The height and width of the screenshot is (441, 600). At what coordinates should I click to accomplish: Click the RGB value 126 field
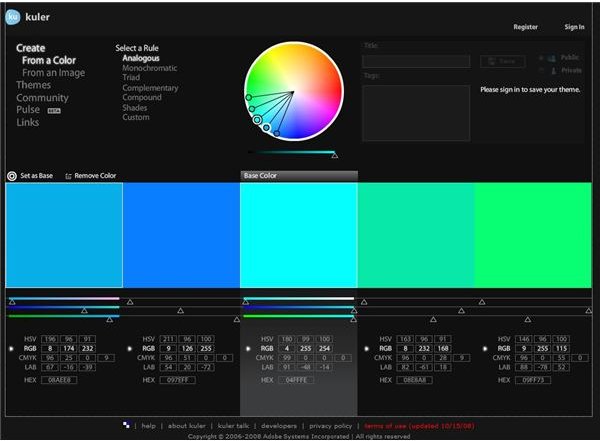coord(187,348)
